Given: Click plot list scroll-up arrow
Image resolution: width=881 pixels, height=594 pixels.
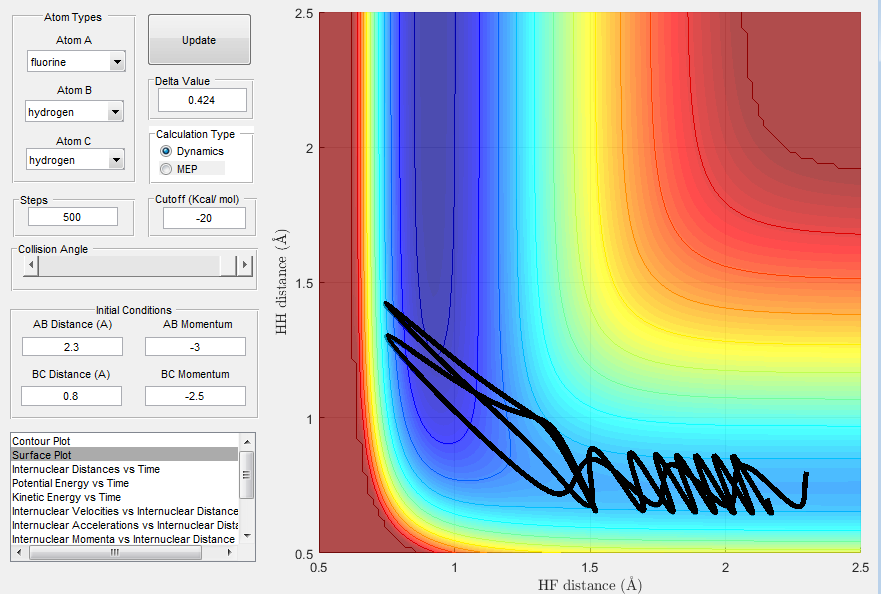Looking at the screenshot, I should pyautogui.click(x=247, y=442).
